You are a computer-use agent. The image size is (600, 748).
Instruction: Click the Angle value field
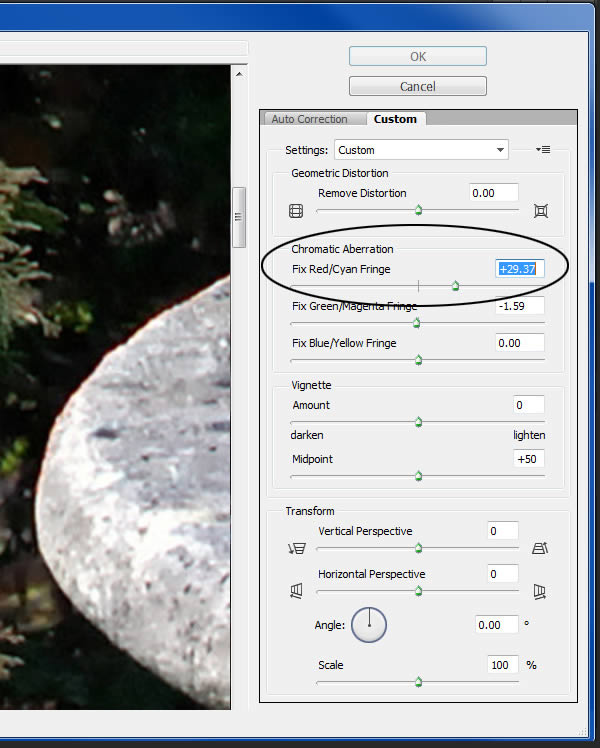point(497,624)
